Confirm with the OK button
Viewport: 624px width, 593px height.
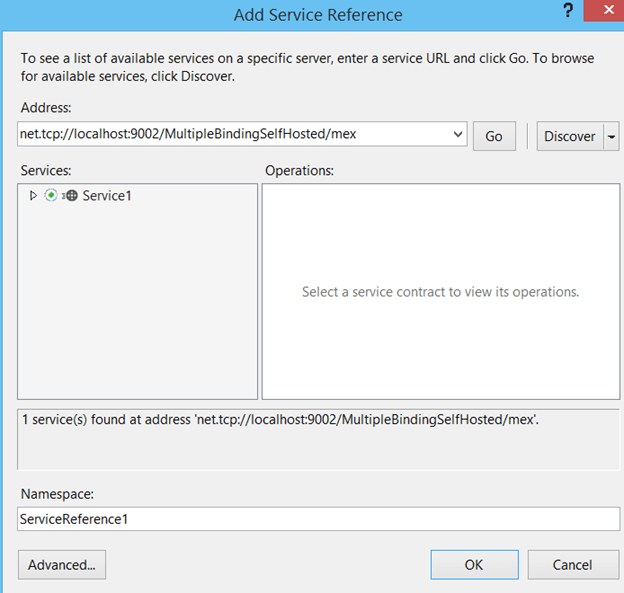[x=474, y=565]
